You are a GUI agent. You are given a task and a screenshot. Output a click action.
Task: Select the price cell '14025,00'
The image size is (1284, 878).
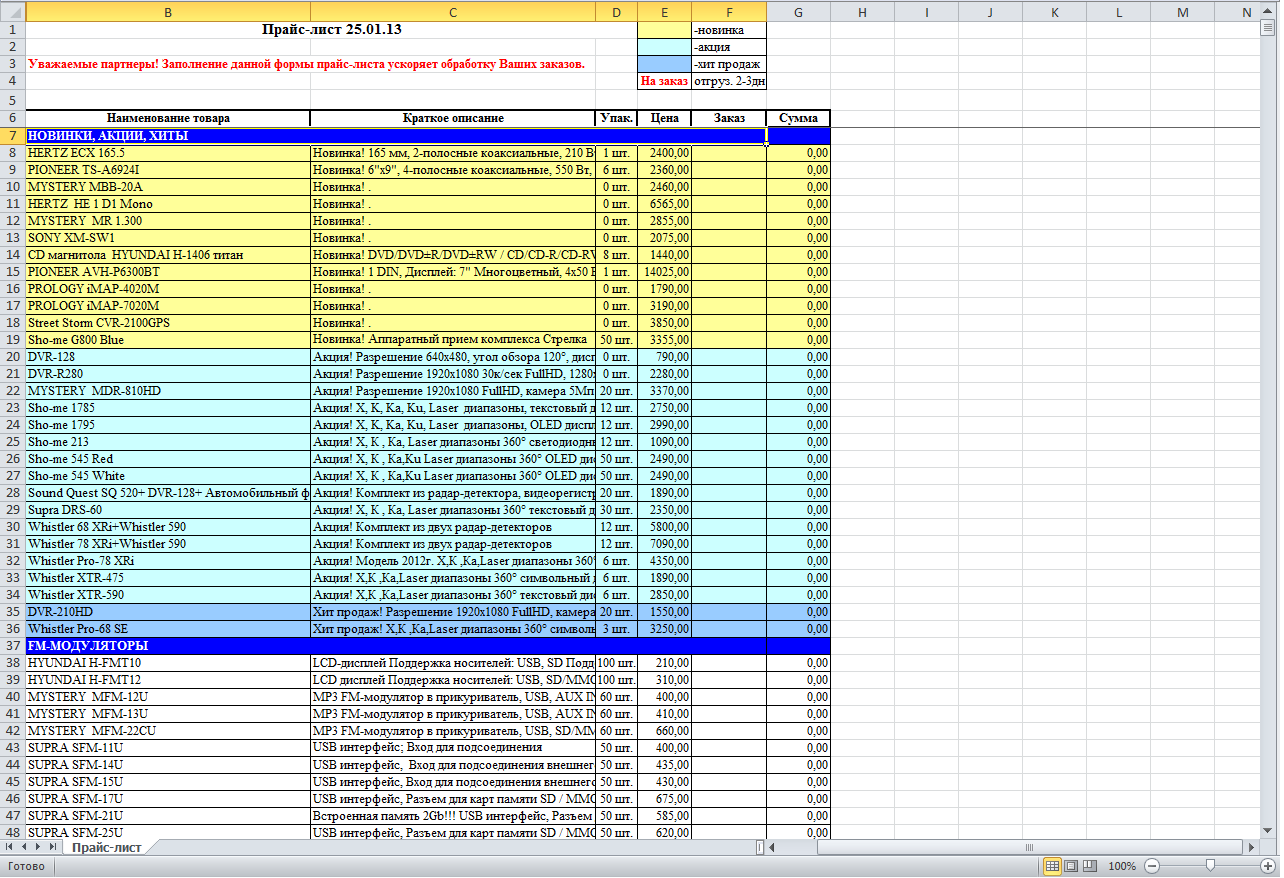pyautogui.click(x=664, y=271)
